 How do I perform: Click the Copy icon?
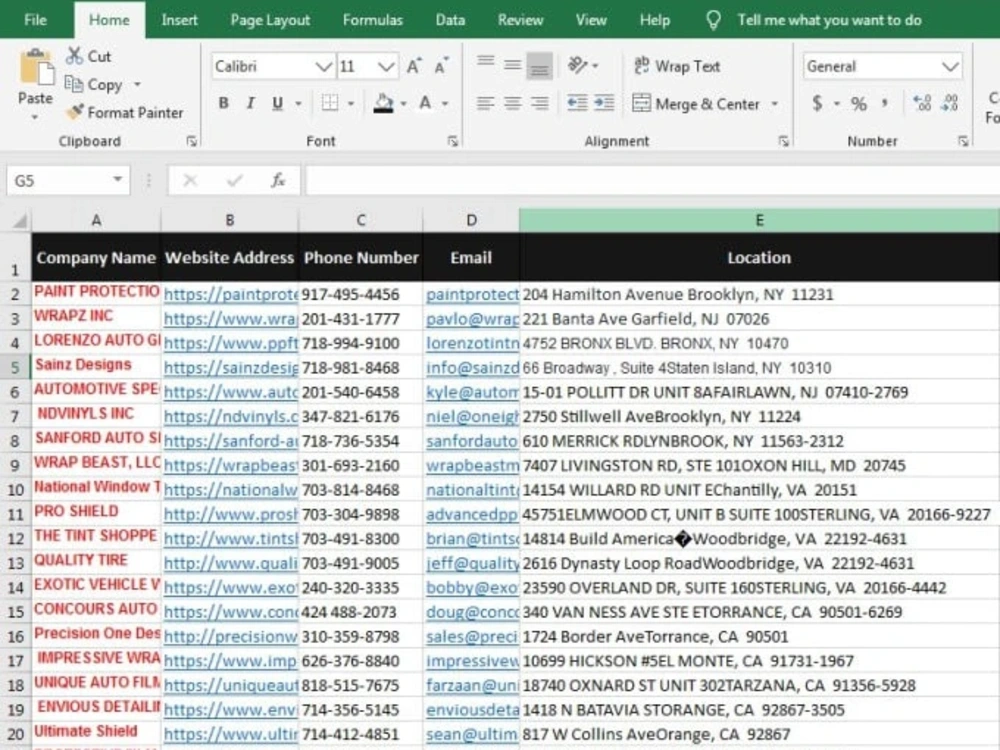[73, 84]
